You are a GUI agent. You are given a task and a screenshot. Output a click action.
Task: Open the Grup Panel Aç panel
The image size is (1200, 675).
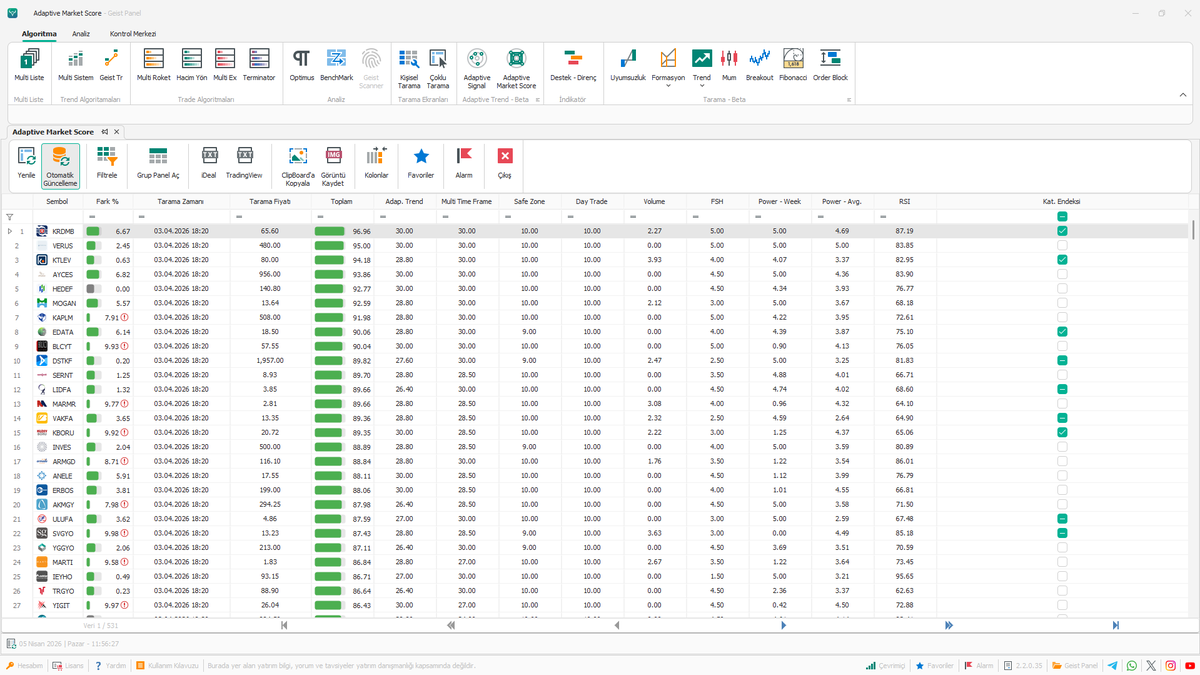point(158,163)
